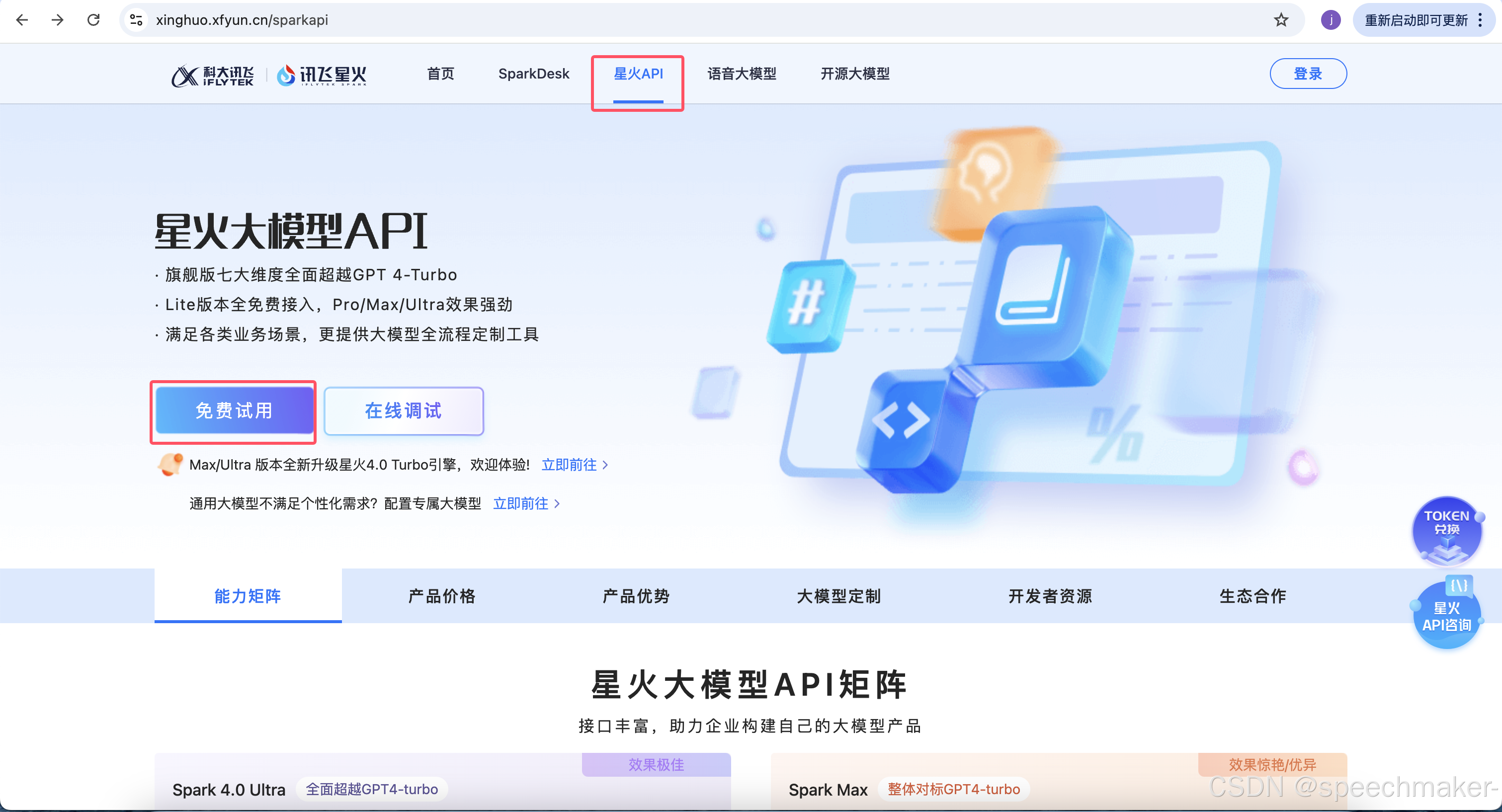Go to 语音大模型 nav item
Image resolution: width=1502 pixels, height=812 pixels.
(742, 74)
